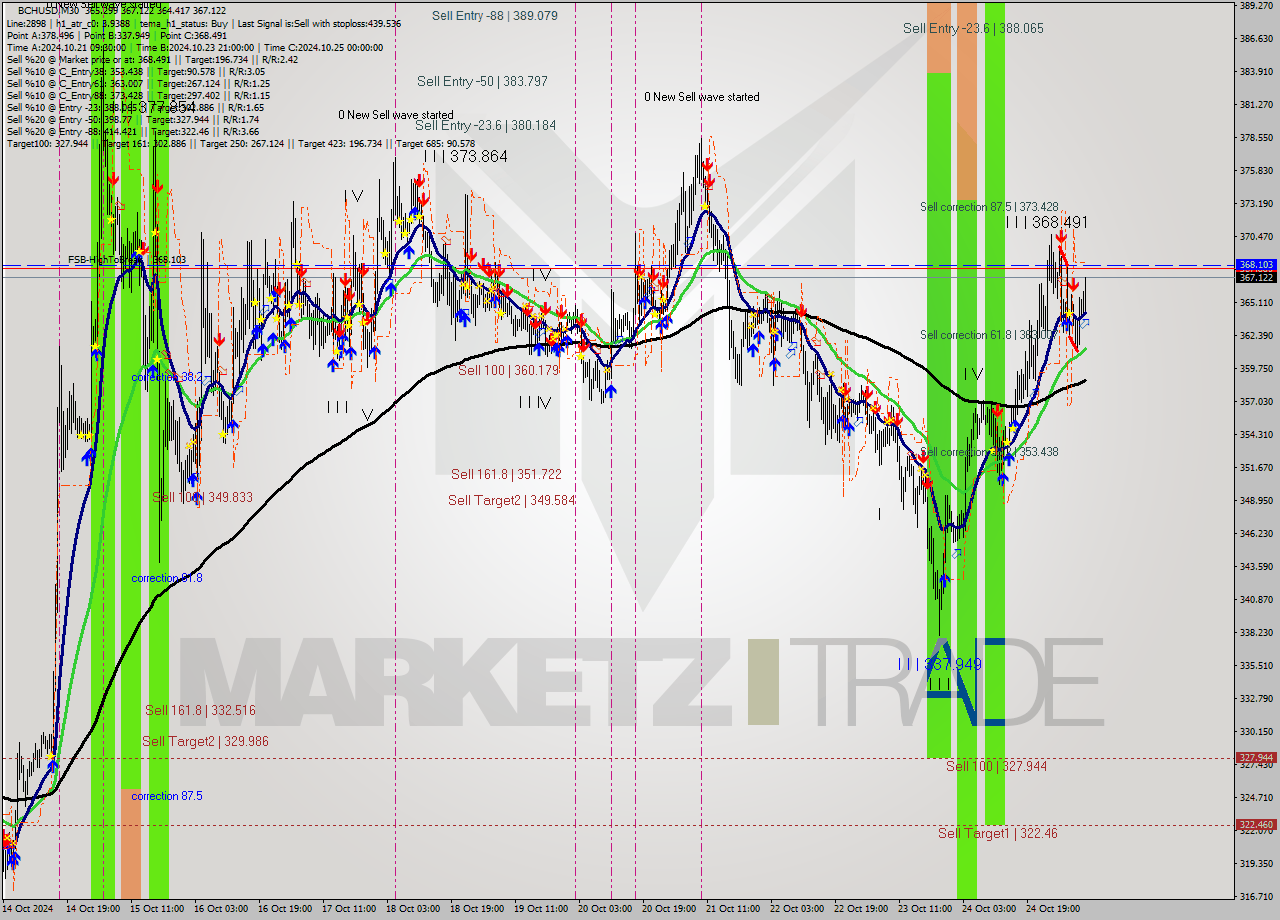Image resolution: width=1280 pixels, height=920 pixels.
Task: Select the 'I I I 373.864' wave label
Action: point(465,157)
